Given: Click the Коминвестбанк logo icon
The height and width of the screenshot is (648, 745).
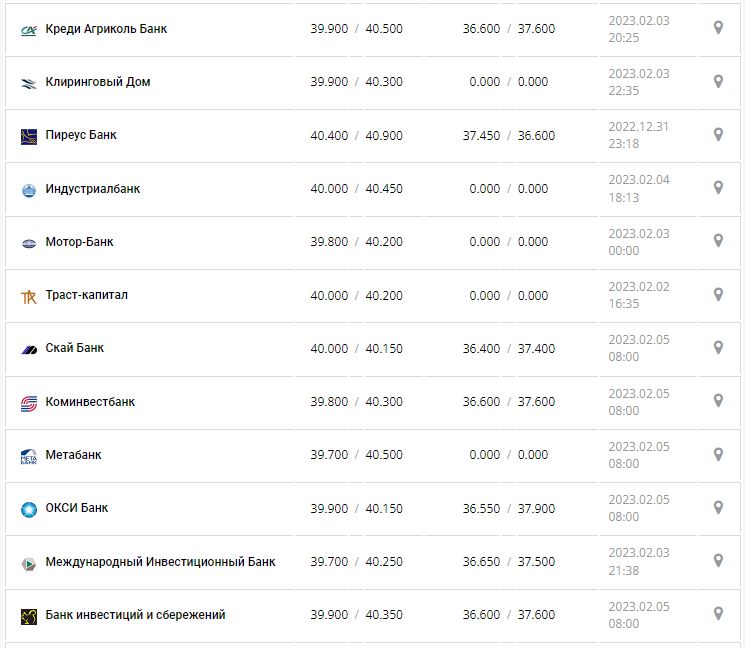Looking at the screenshot, I should click(28, 403).
